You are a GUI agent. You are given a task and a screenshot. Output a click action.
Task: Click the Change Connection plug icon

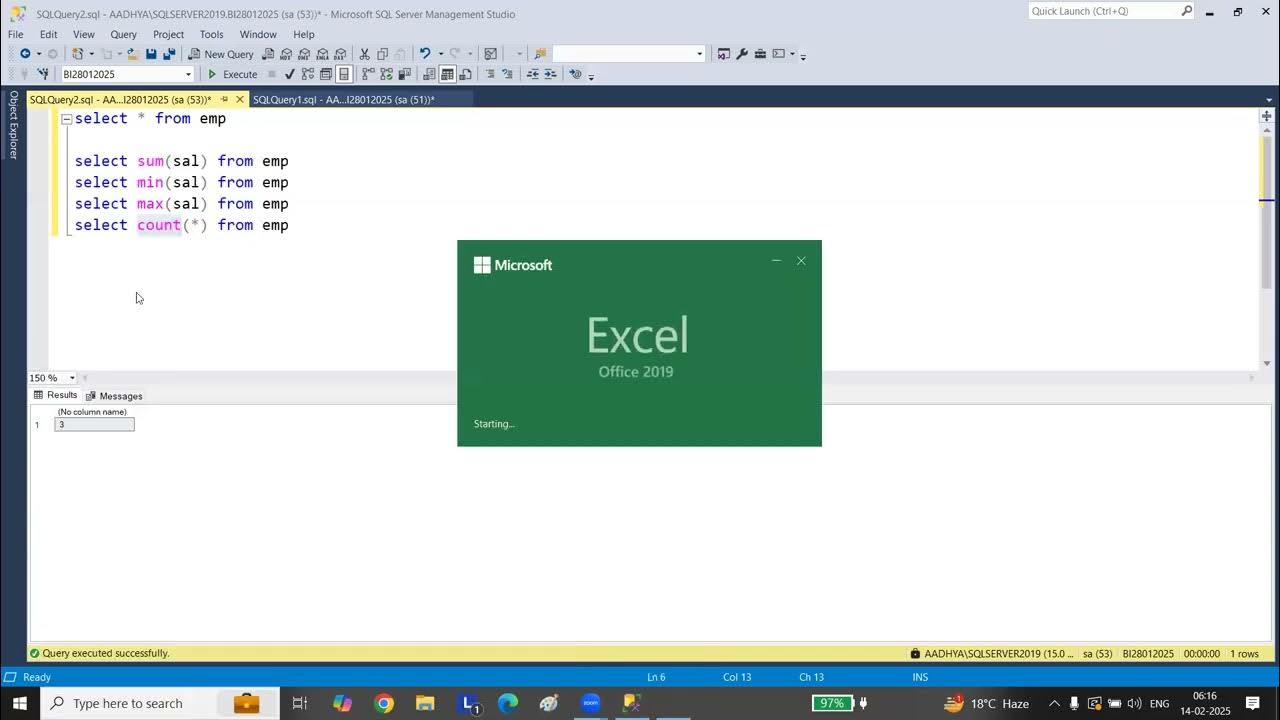43,74
